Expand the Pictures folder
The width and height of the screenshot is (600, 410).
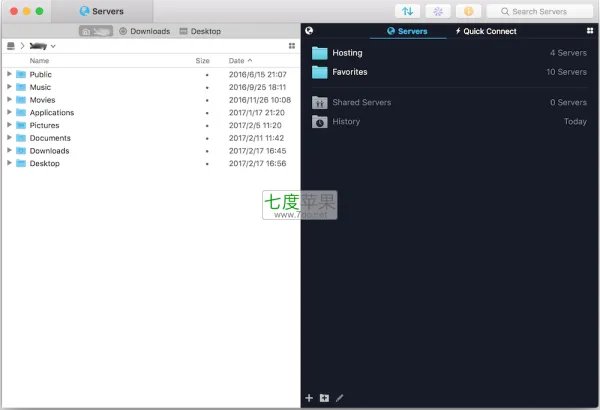(9, 124)
